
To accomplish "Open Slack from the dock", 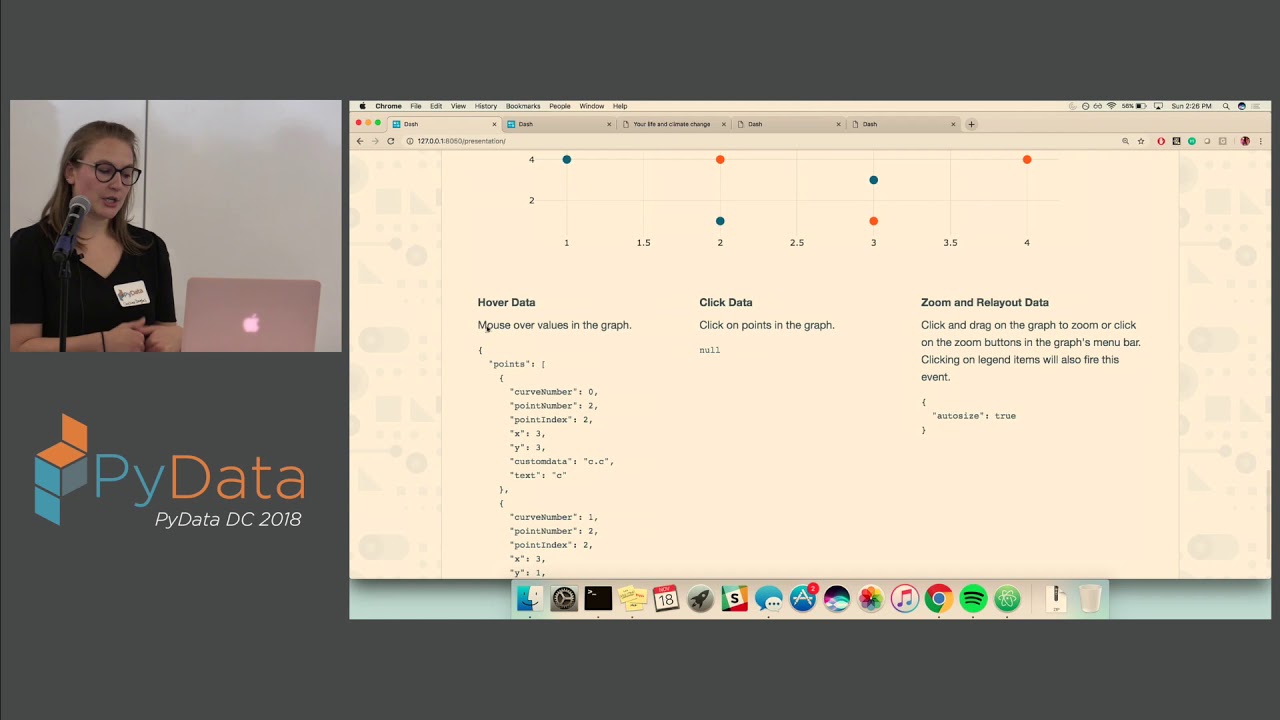I will click(x=735, y=598).
